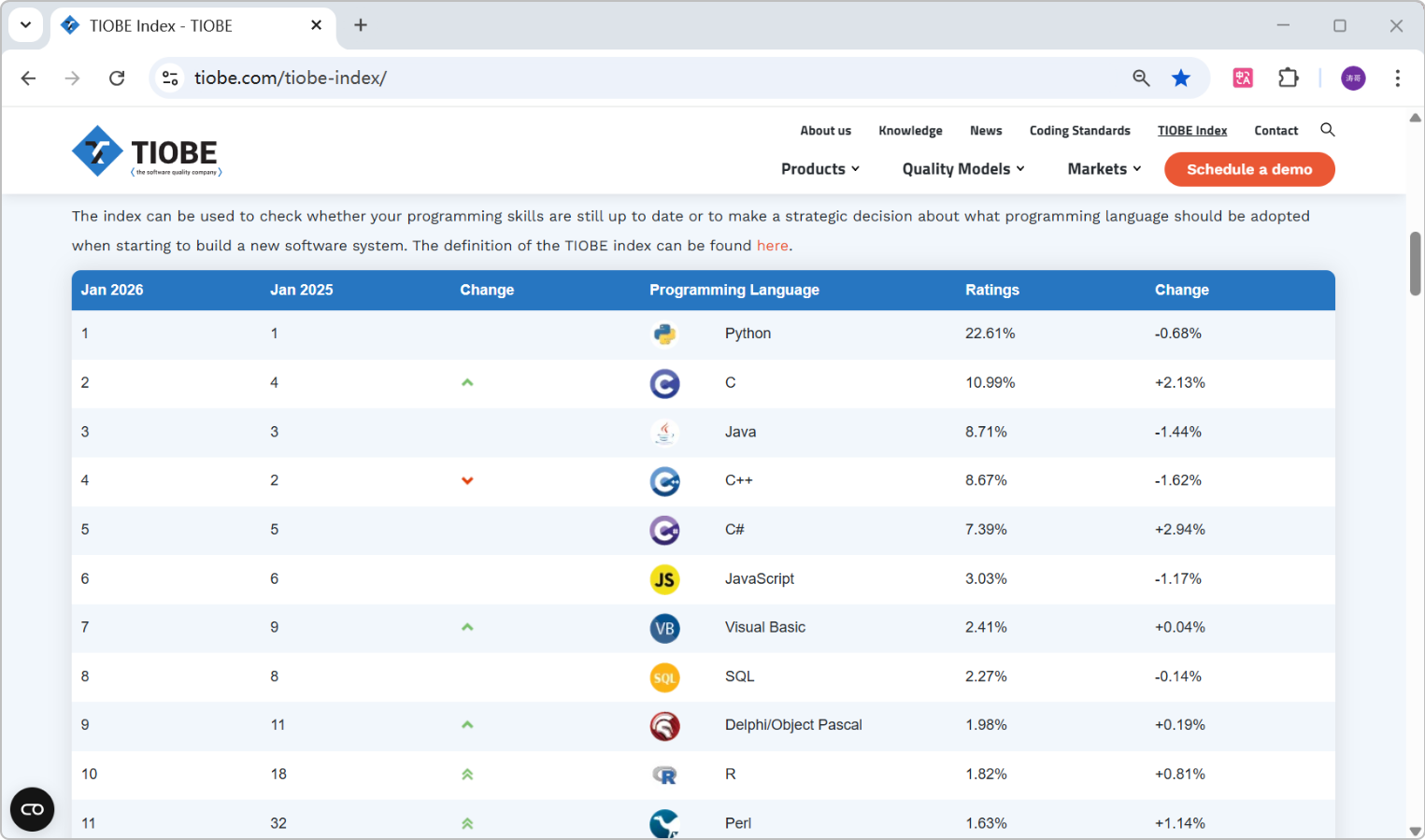Image resolution: width=1425 pixels, height=840 pixels.
Task: Click the Python language icon
Action: pos(664,335)
